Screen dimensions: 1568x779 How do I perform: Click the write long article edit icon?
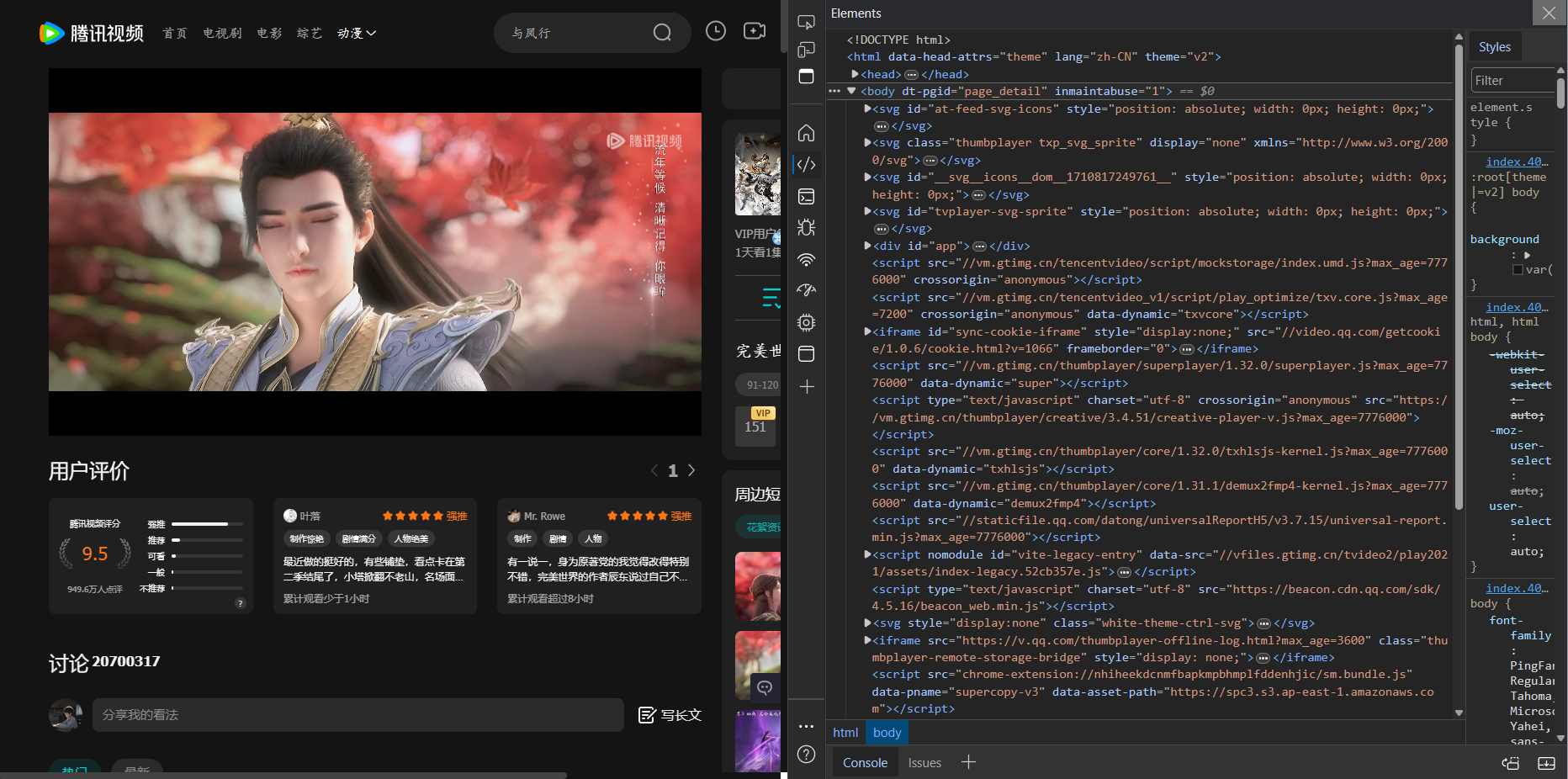(647, 715)
